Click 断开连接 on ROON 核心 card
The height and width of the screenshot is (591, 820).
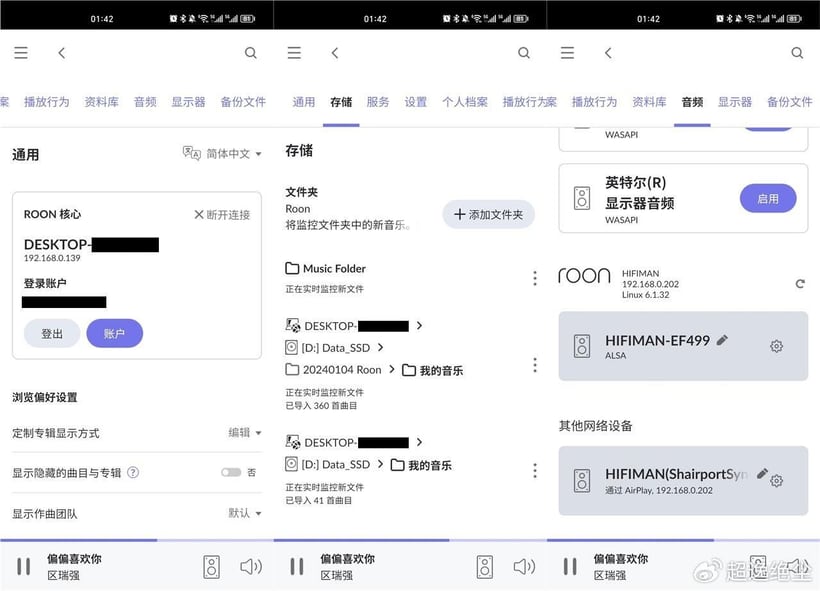pos(222,215)
